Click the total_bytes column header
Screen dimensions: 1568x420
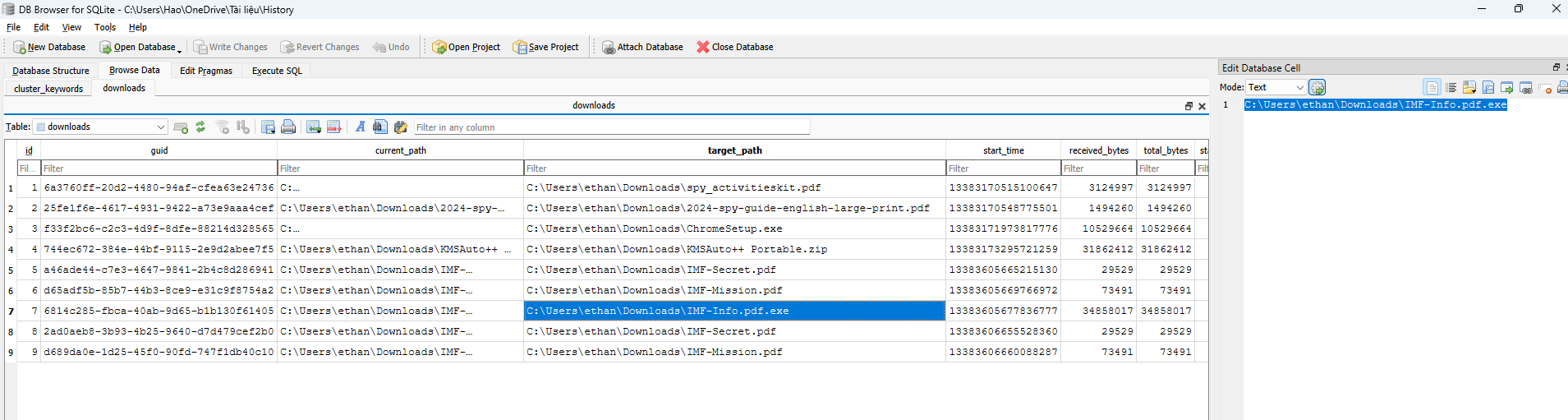(1166, 150)
